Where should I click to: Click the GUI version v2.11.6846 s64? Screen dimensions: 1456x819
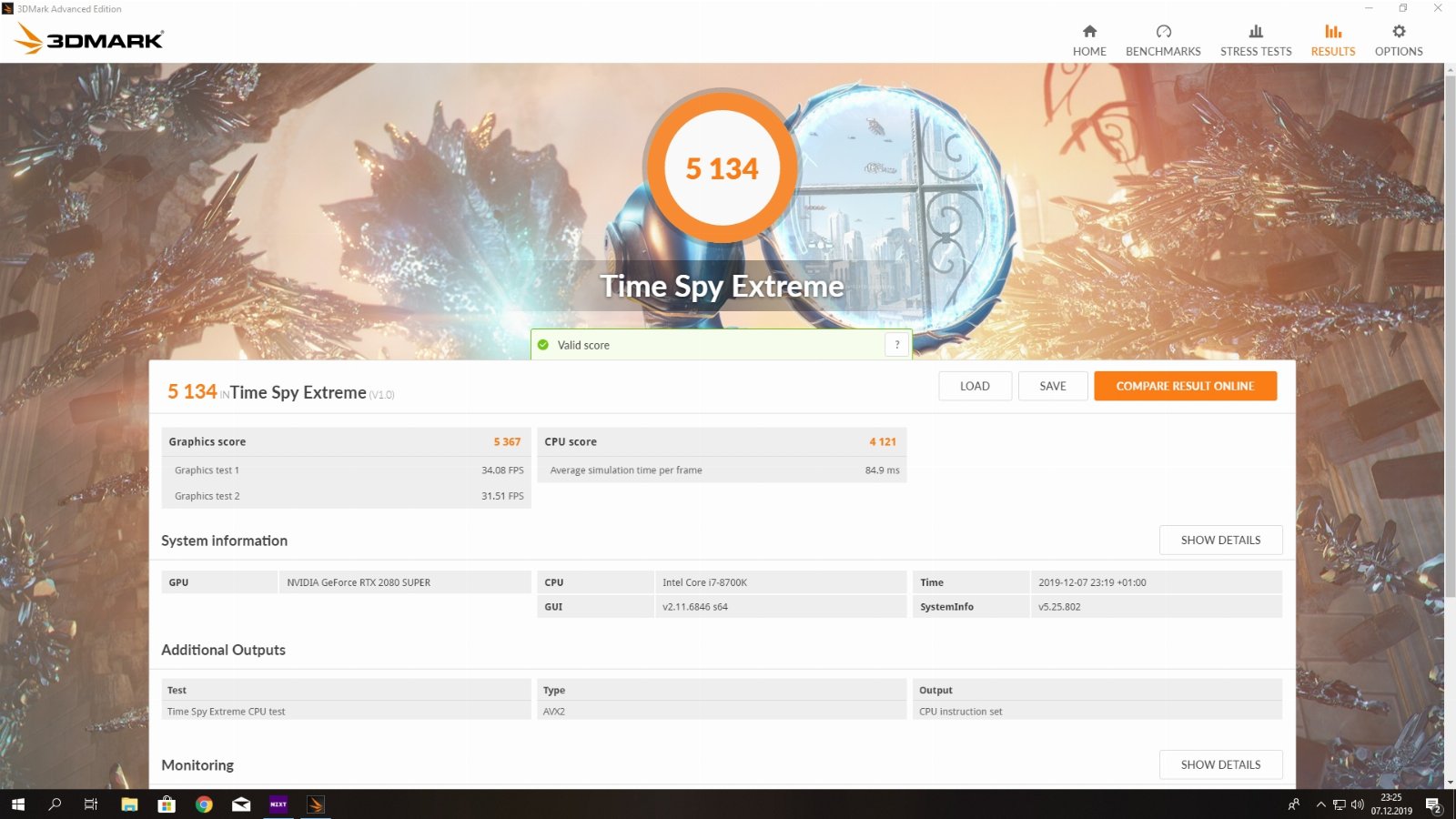coord(695,607)
